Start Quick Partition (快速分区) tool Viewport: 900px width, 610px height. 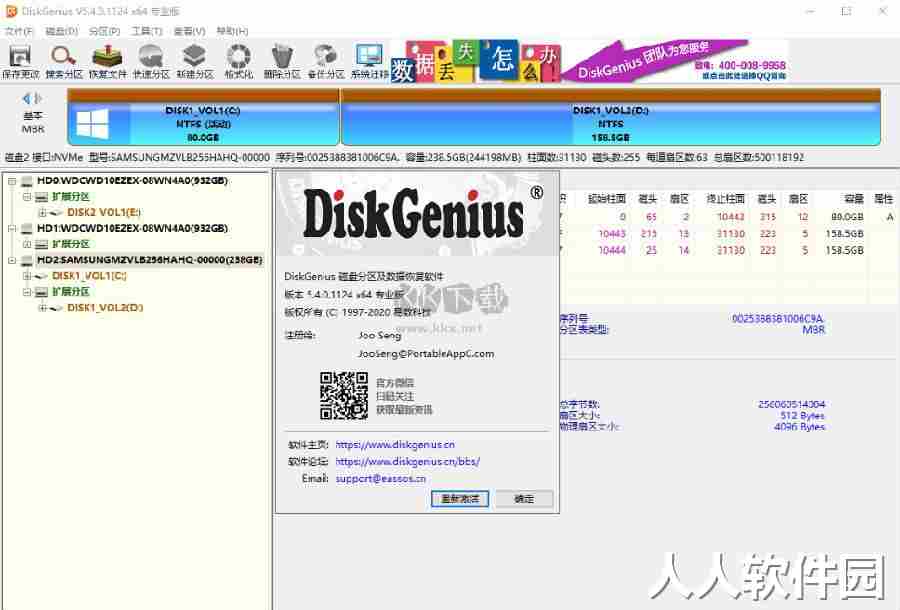(151, 61)
